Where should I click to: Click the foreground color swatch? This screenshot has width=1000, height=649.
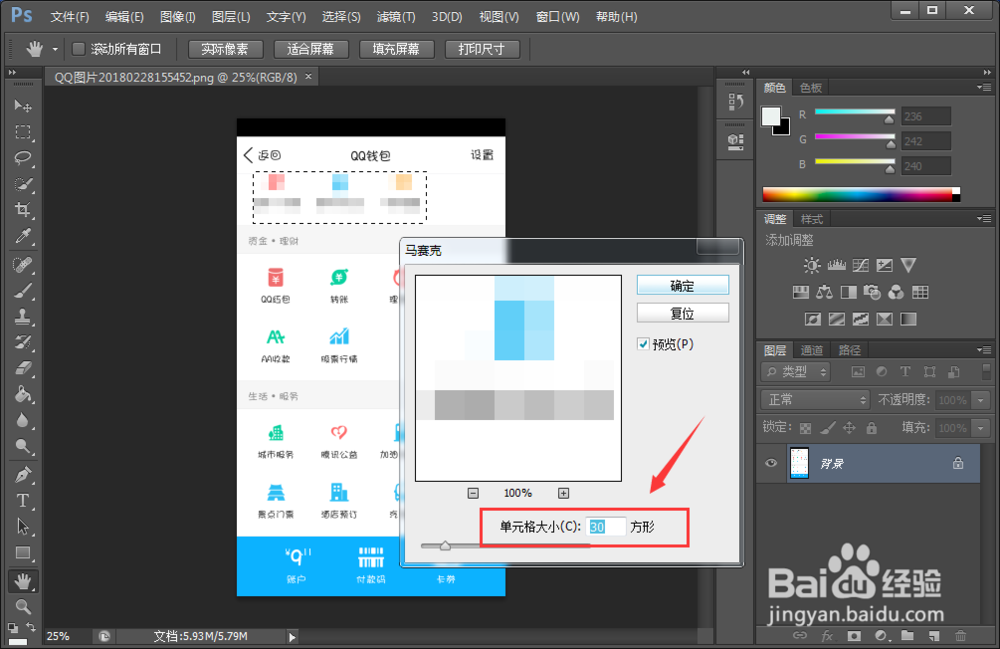coord(771,117)
